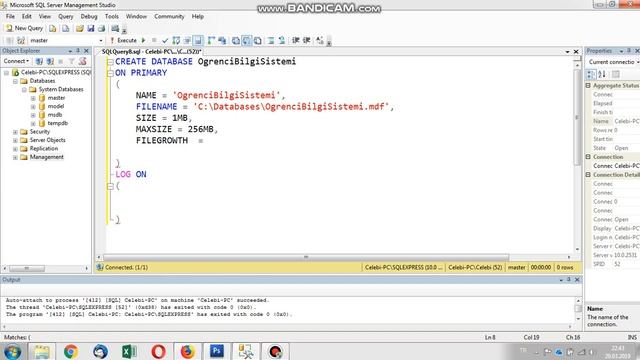Open the Connect dropdown in Object Explorer
Viewport: 640px width, 360px height.
point(16,61)
